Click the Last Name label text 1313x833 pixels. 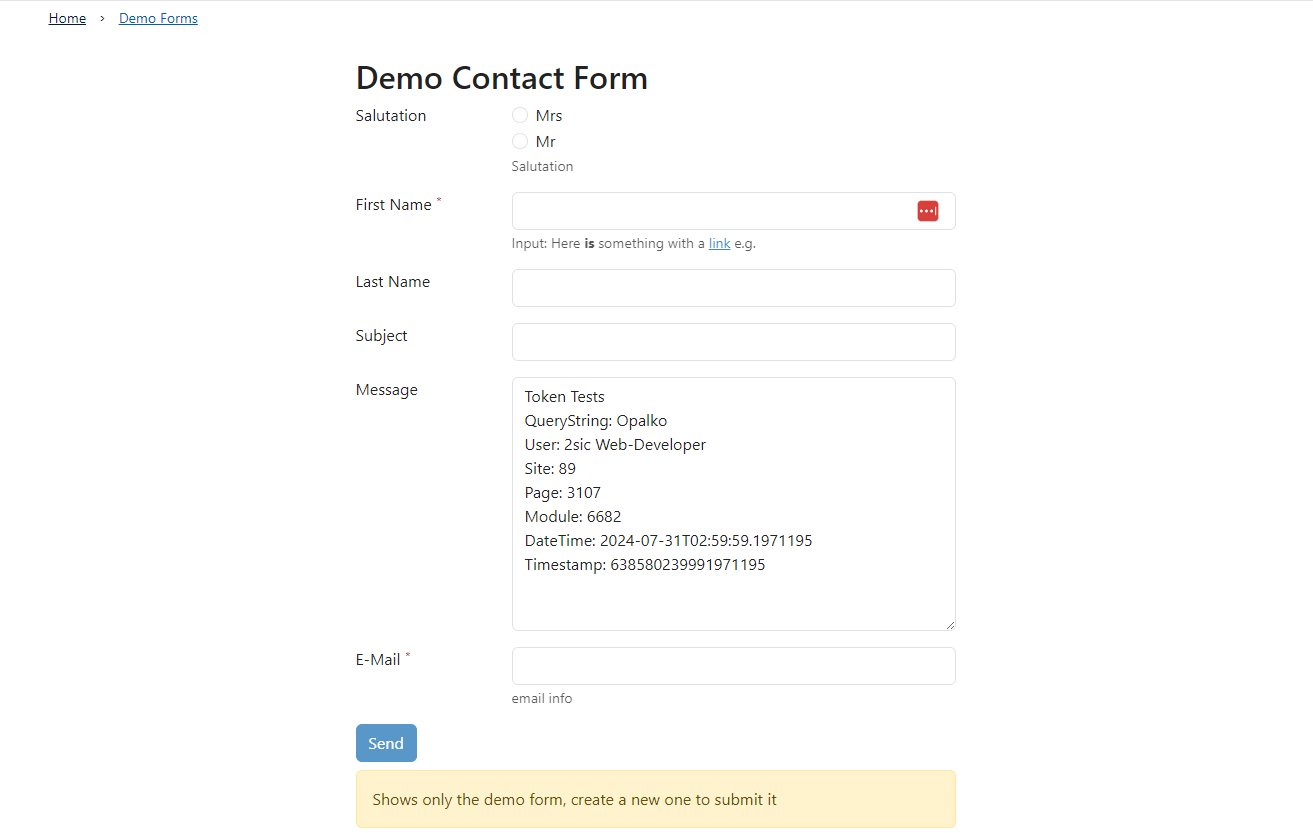click(x=392, y=282)
